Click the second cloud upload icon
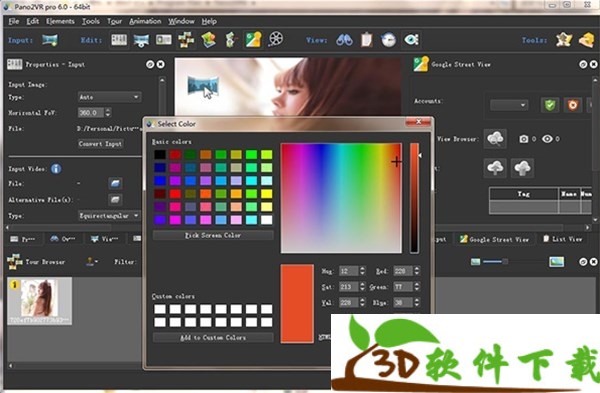The image size is (600, 393). pos(522,168)
